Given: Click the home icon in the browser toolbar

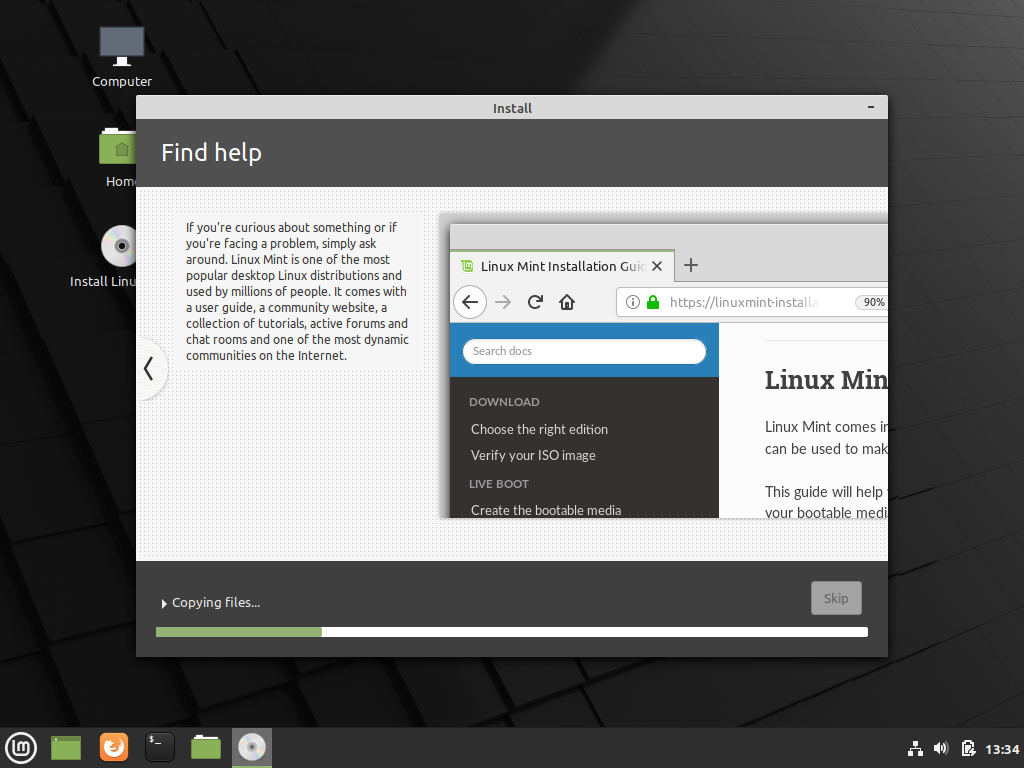Looking at the screenshot, I should [567, 302].
